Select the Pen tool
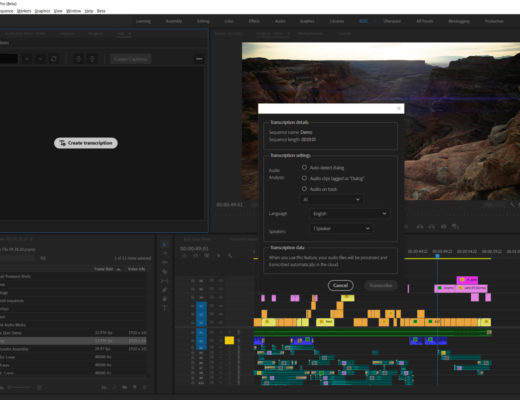 (x=164, y=290)
